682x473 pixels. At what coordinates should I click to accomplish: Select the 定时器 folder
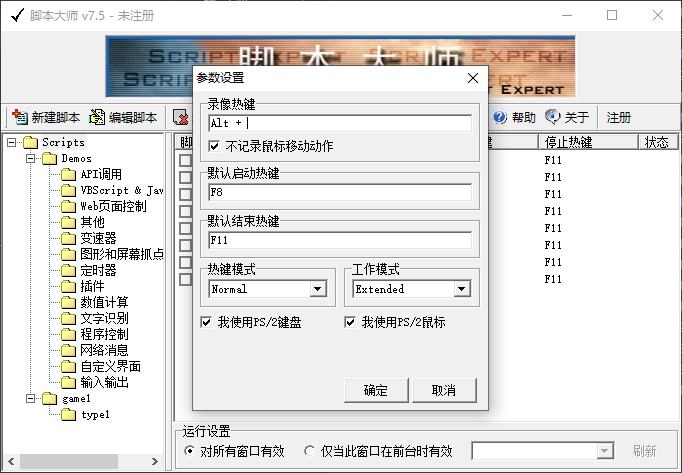tap(89, 270)
